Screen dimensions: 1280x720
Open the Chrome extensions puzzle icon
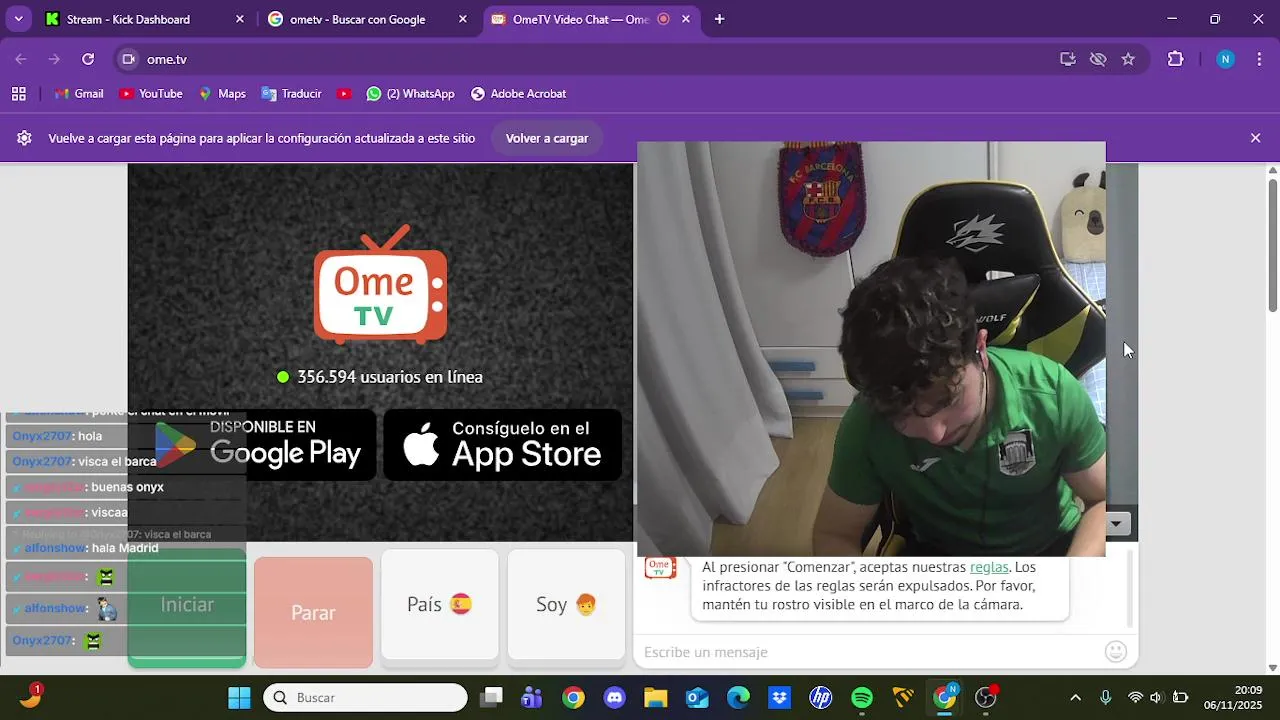click(x=1176, y=59)
